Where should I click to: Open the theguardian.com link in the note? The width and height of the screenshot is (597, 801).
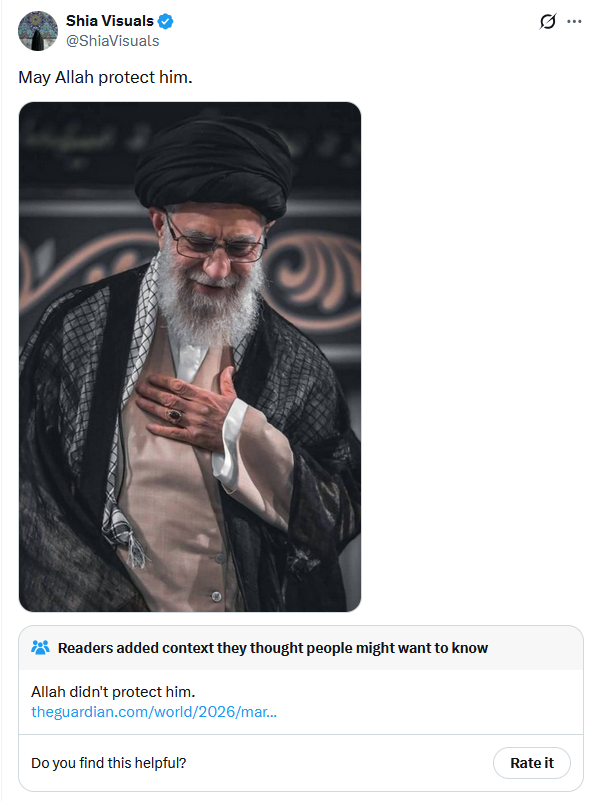(154, 712)
